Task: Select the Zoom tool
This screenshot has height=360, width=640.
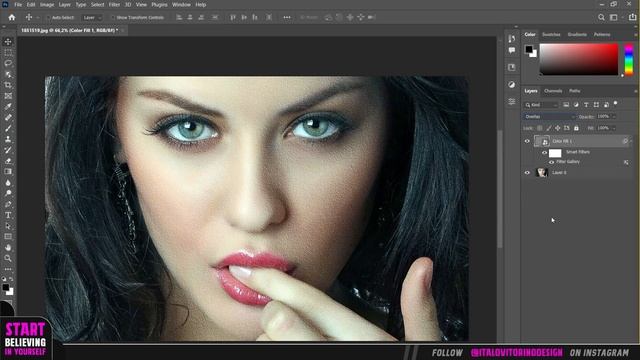Action: coord(8,258)
